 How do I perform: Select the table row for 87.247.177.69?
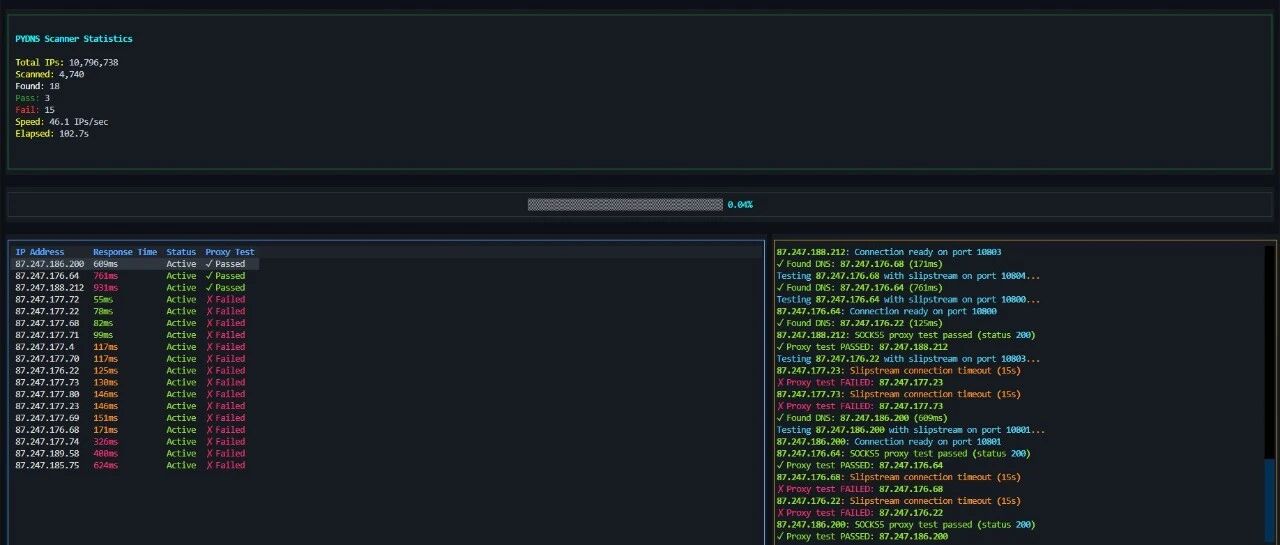point(135,418)
